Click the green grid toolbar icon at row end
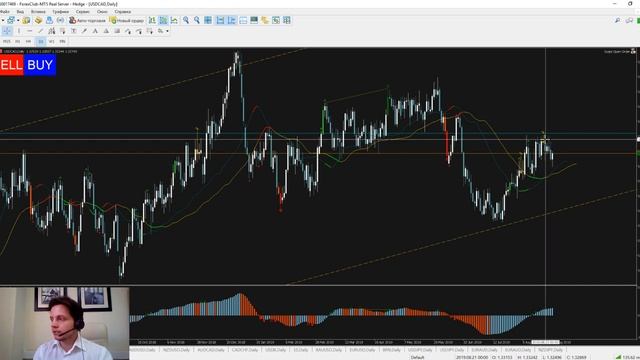 [287, 20]
